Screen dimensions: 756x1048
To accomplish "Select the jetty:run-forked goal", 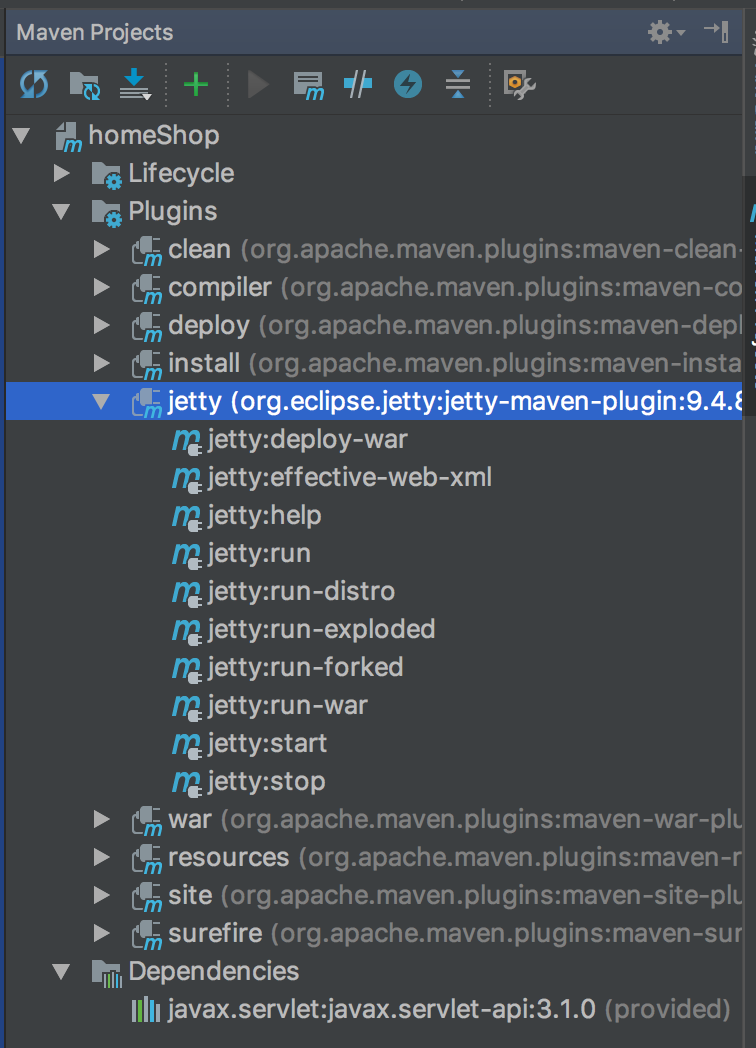I will (305, 668).
